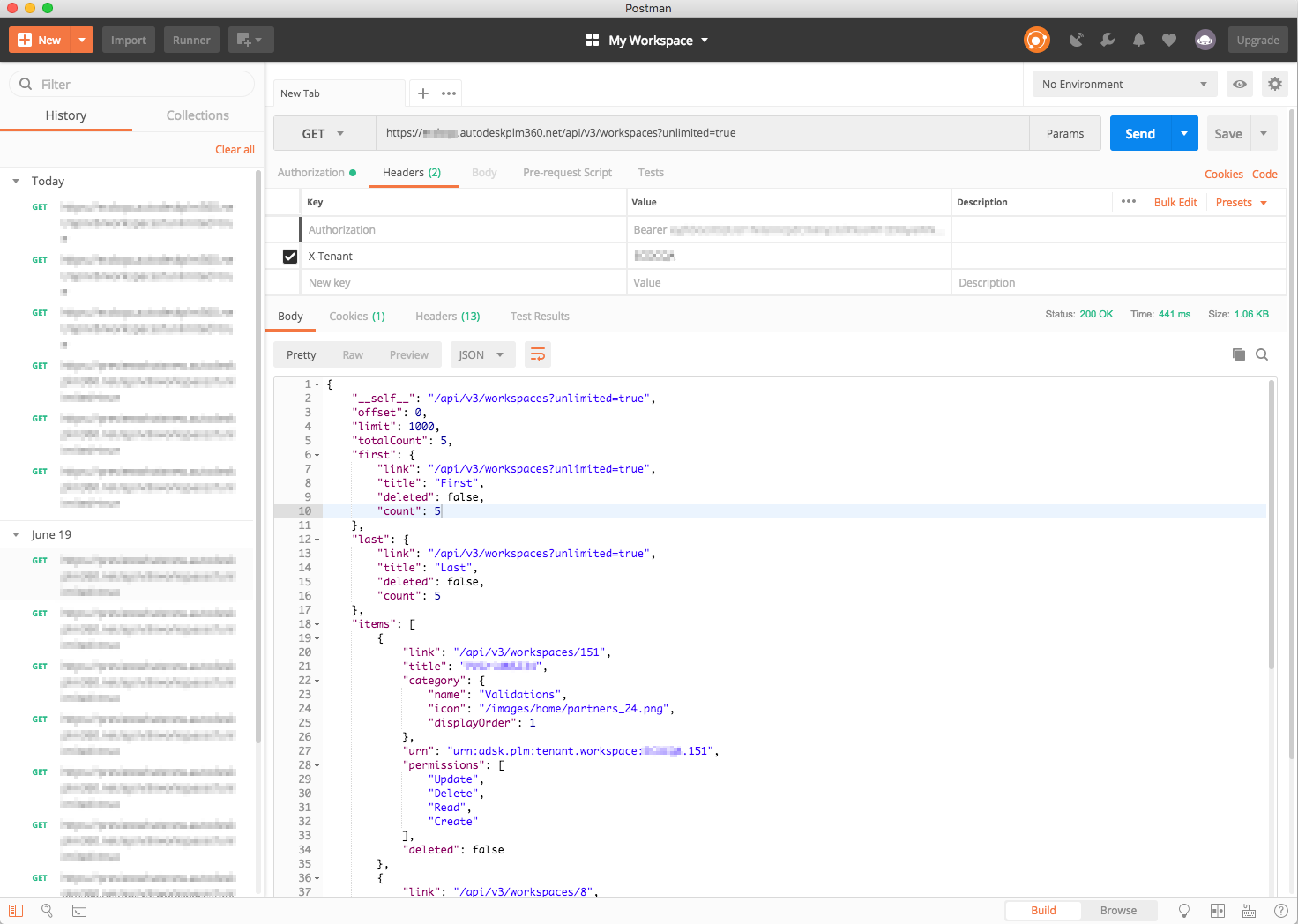Toggle the sidebar with bottom-left icon
Viewport: 1298px width, 924px height.
16,911
